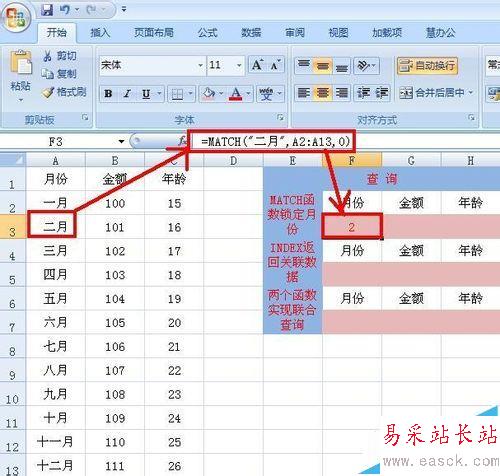Undo the last action
Viewport: 500px width, 476px height.
tap(65, 10)
